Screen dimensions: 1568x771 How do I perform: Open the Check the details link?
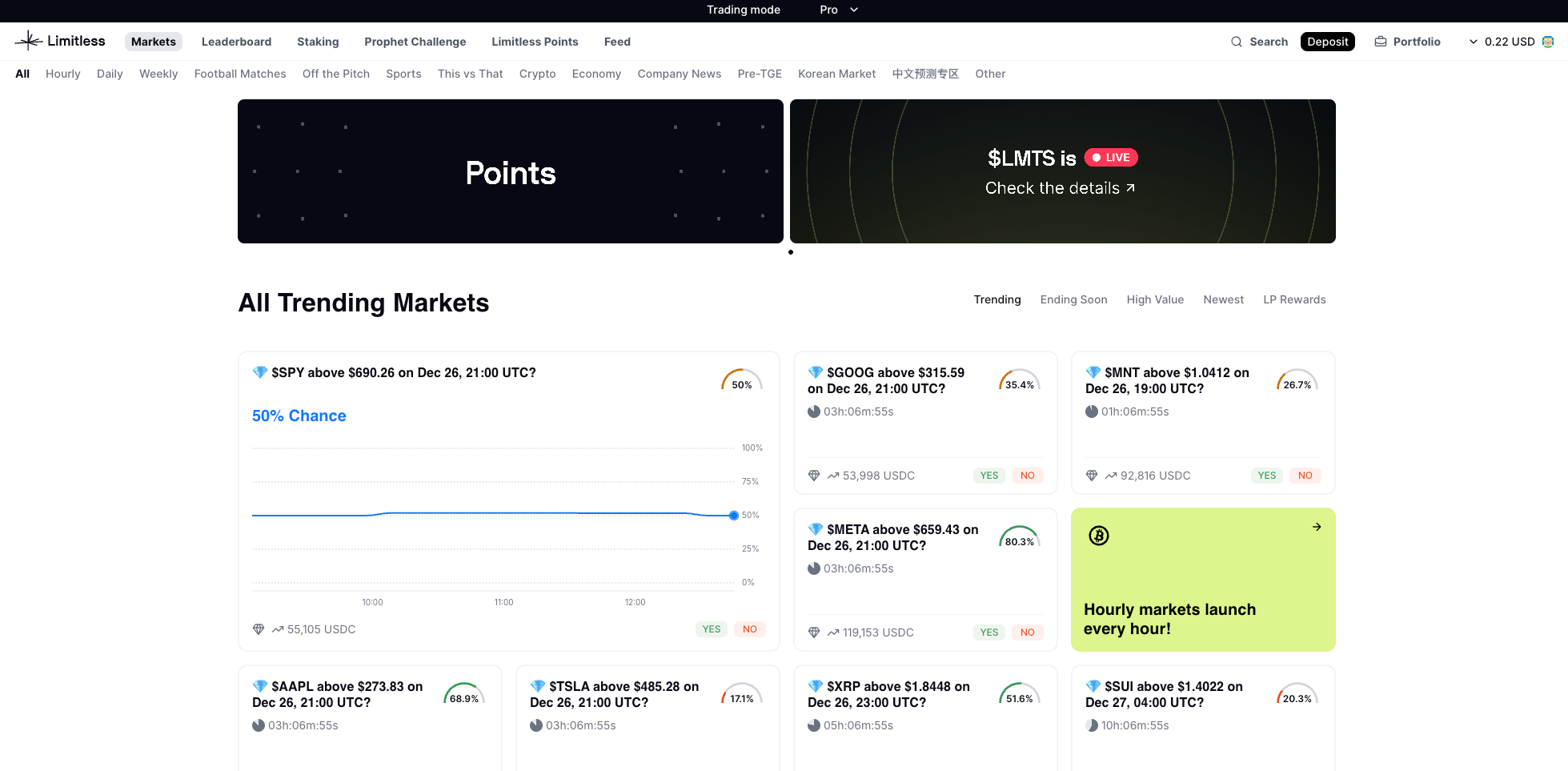point(1060,188)
